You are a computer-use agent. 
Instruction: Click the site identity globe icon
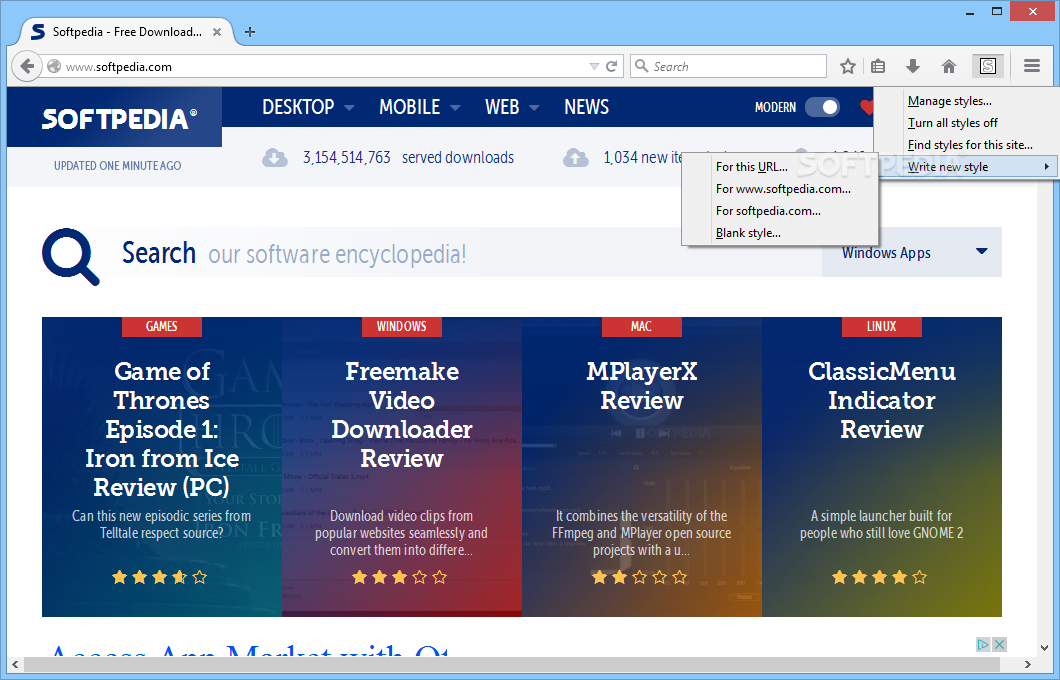click(54, 66)
